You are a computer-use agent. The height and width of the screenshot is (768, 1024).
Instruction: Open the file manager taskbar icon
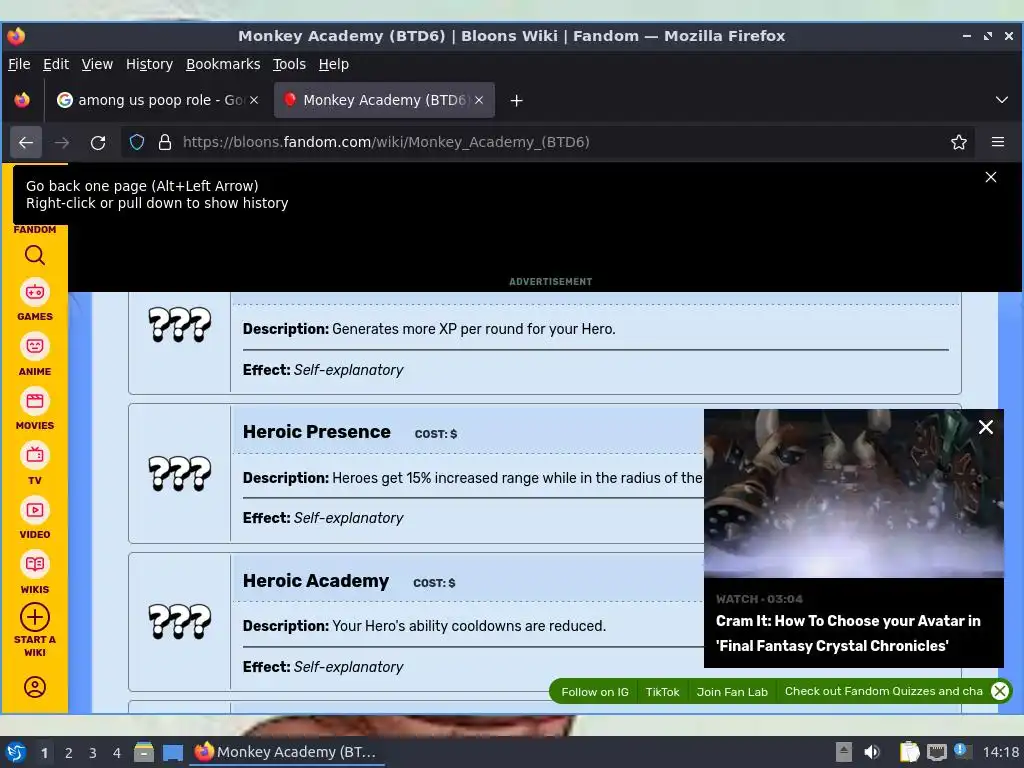pyautogui.click(x=144, y=752)
